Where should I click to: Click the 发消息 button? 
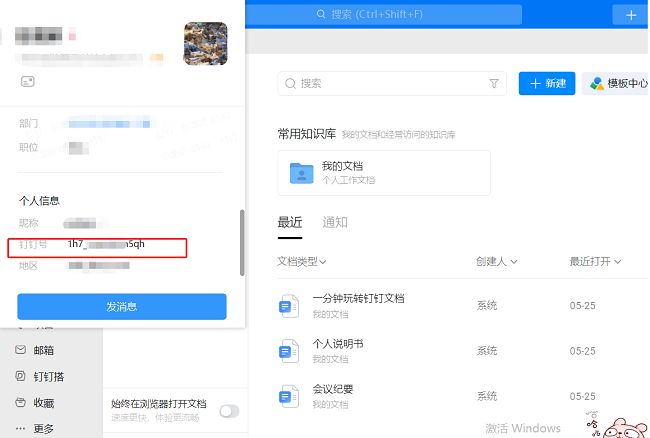click(122, 306)
